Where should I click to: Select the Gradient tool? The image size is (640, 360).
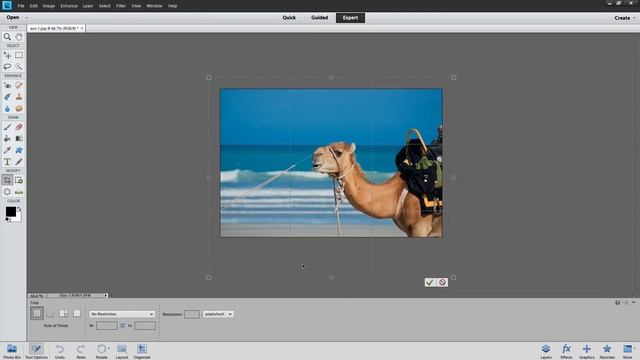click(x=19, y=139)
